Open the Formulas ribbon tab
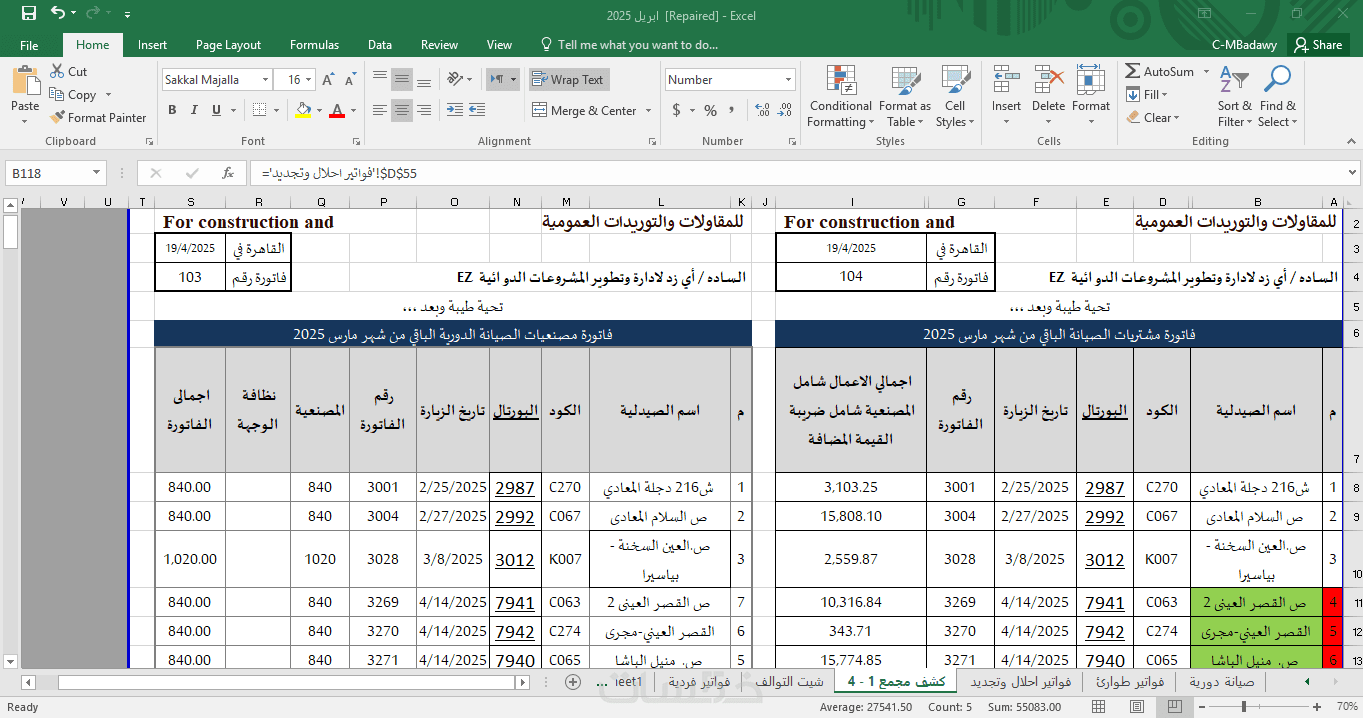The width and height of the screenshot is (1363, 718). 314,45
